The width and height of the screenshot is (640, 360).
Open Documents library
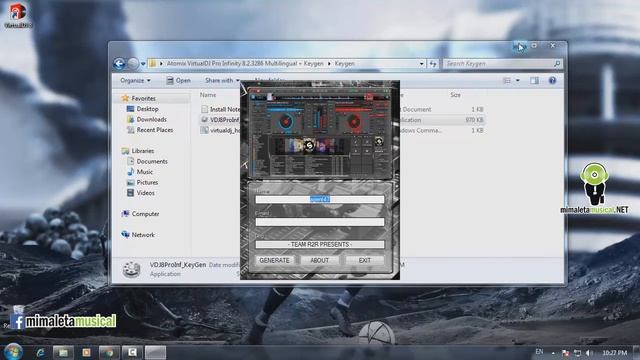click(x=152, y=161)
